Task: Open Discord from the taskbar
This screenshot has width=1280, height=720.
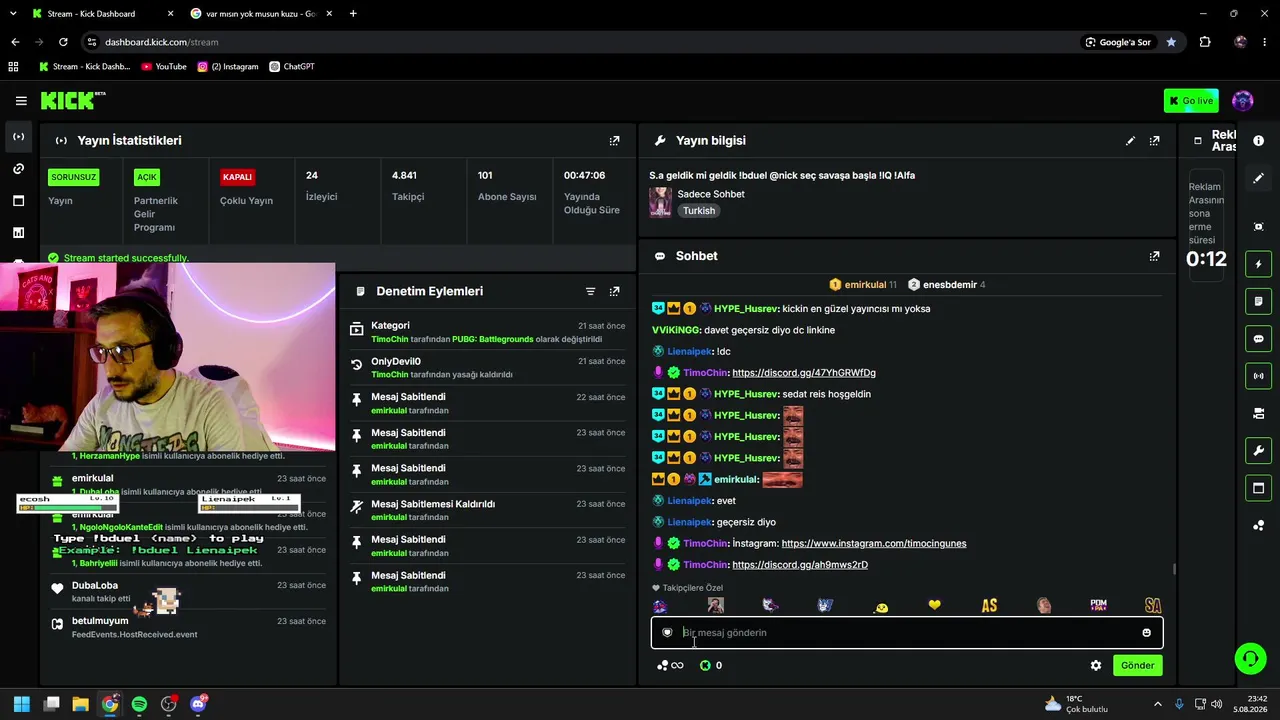Action: [198, 704]
